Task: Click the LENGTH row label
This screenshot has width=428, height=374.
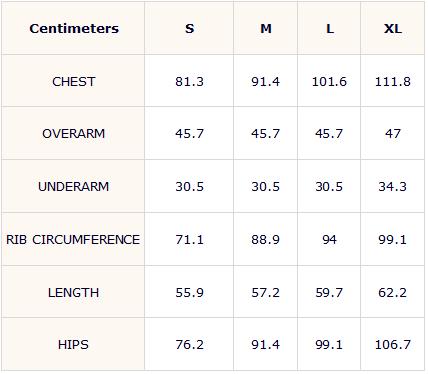Action: pyautogui.click(x=74, y=293)
